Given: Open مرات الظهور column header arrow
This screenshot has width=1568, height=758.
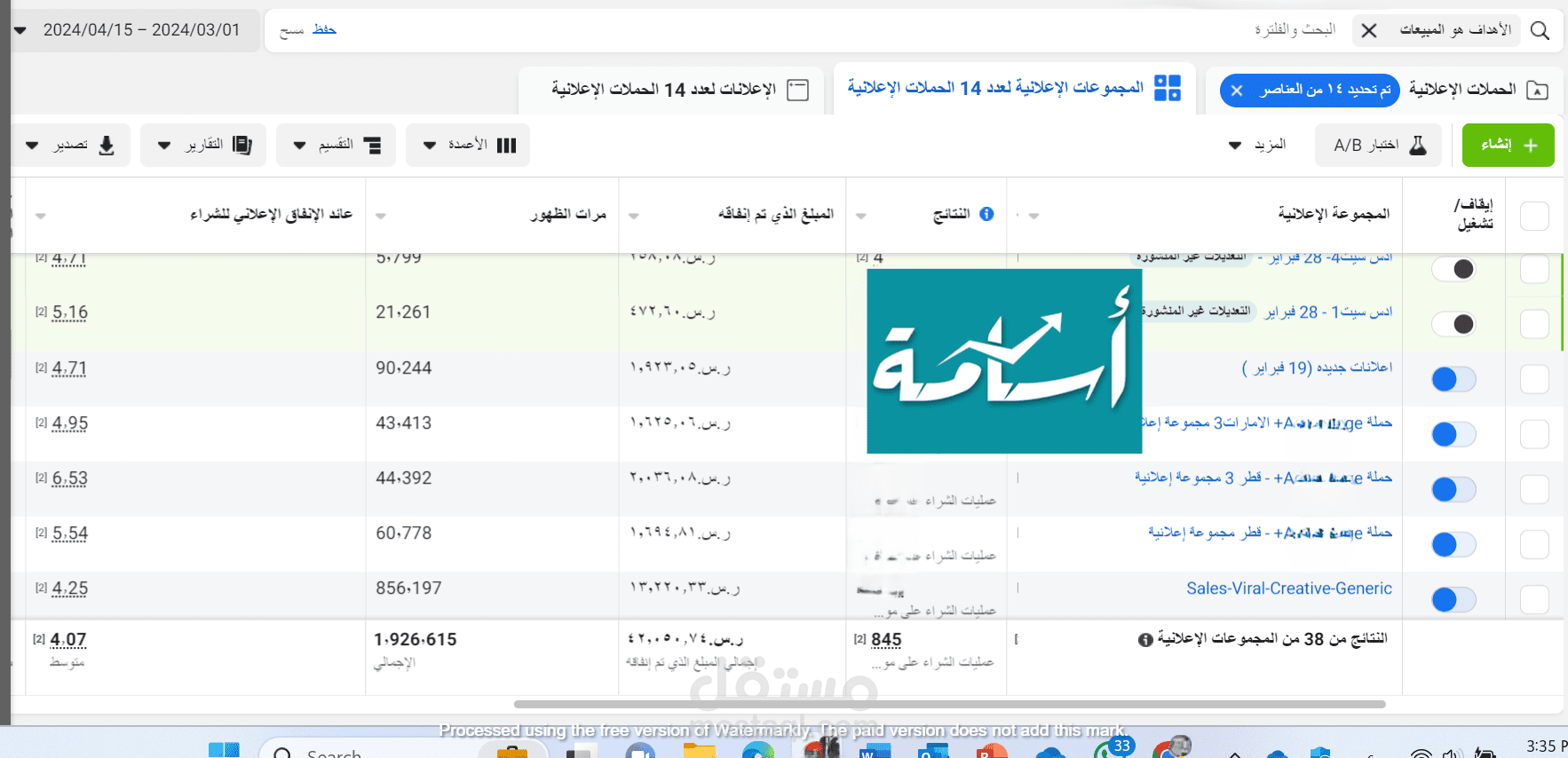Looking at the screenshot, I should pos(380,216).
